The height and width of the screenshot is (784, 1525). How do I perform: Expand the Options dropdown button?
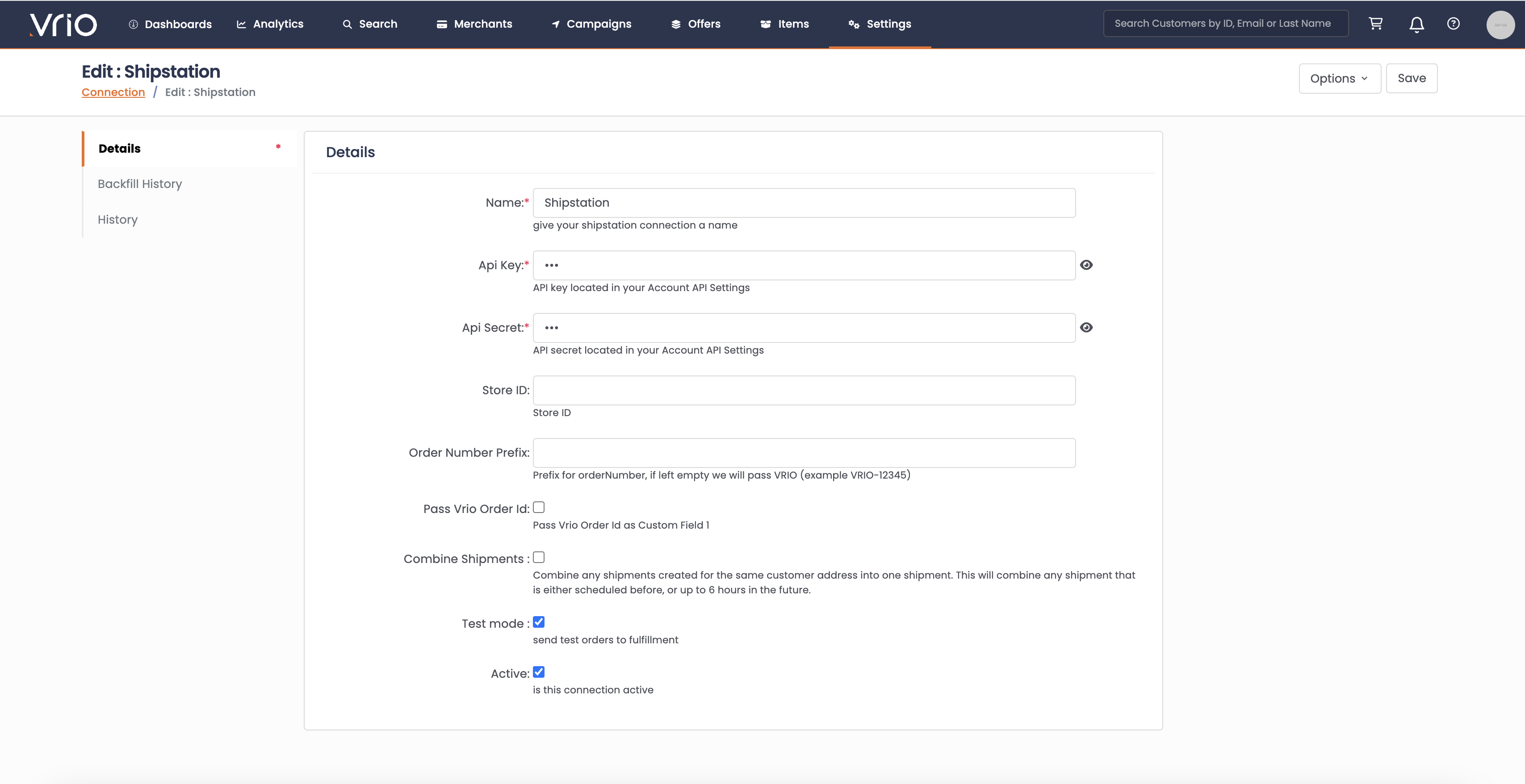click(x=1339, y=78)
